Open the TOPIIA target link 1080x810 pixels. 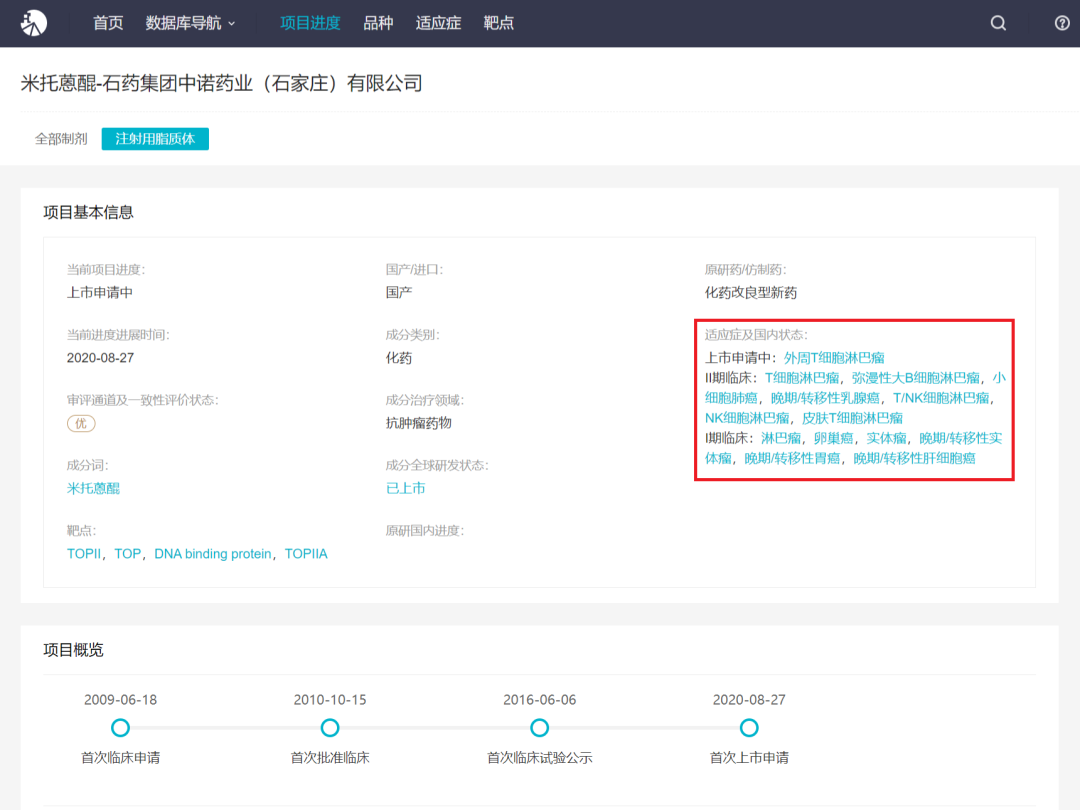(x=306, y=554)
